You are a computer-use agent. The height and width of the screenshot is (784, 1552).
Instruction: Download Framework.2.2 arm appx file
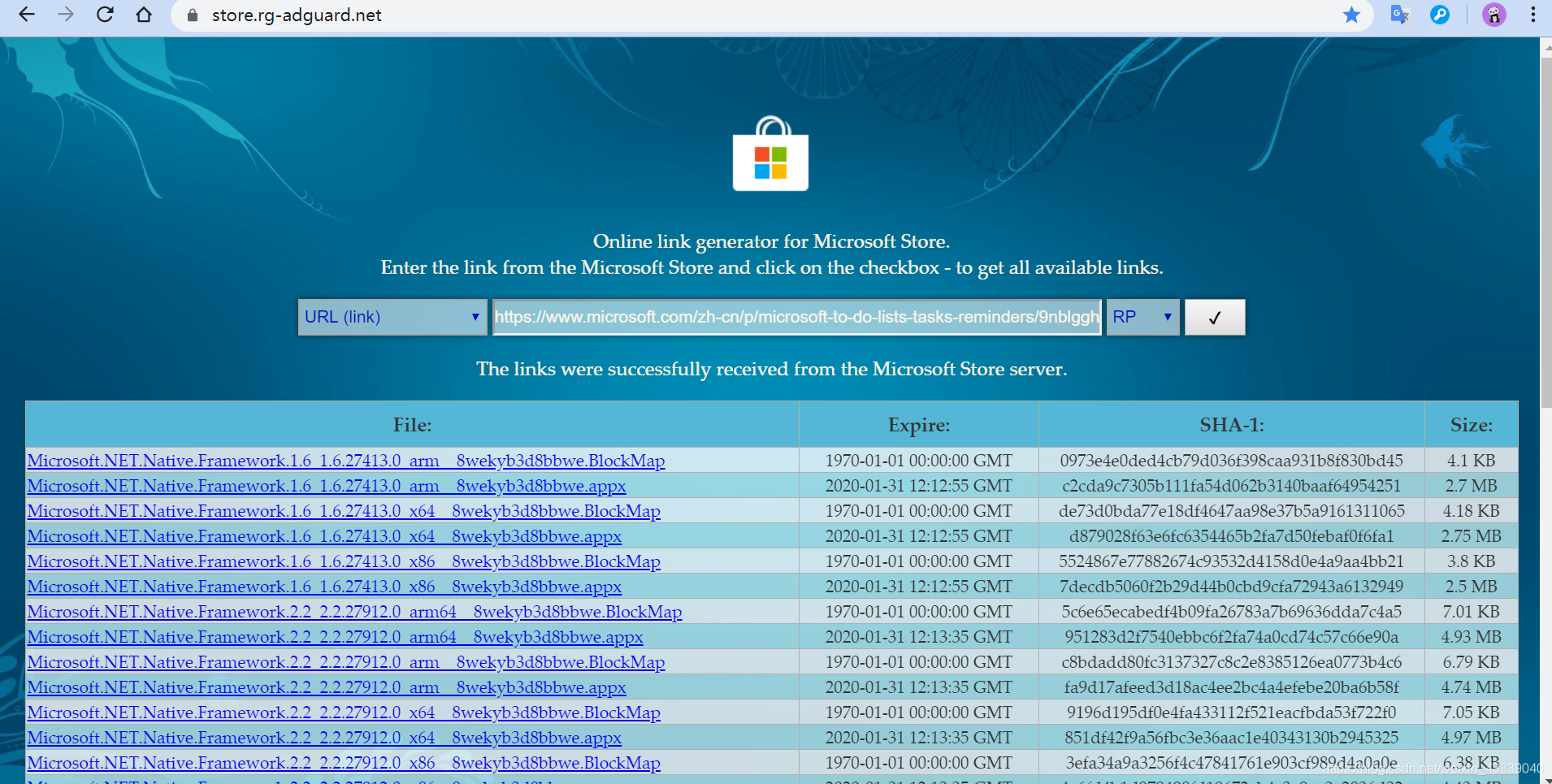click(x=327, y=687)
